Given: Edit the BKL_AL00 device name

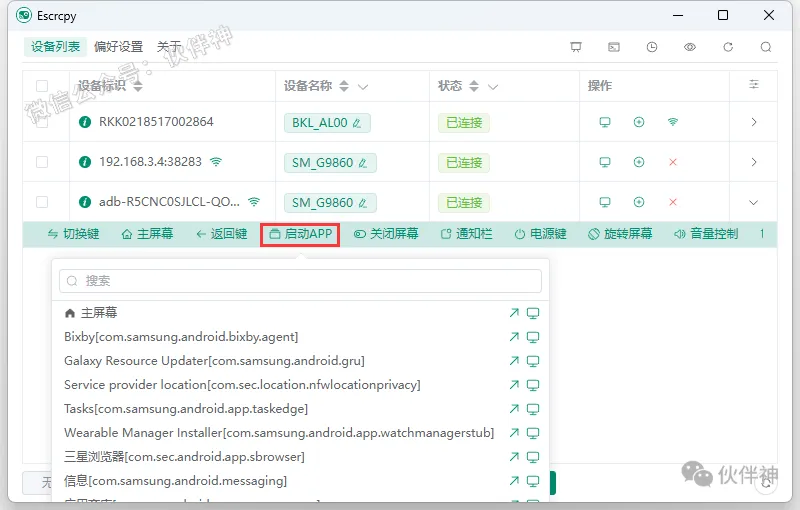Looking at the screenshot, I should click(x=357, y=123).
